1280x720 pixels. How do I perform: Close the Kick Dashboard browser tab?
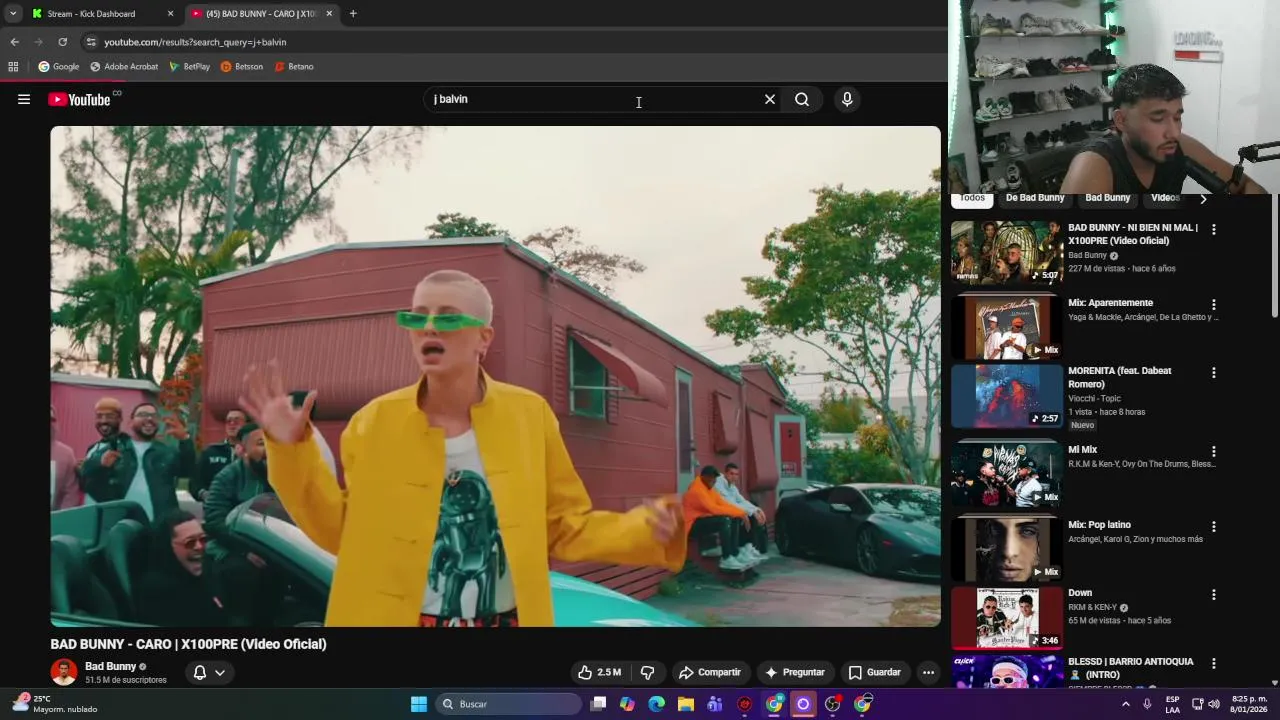[x=170, y=14]
